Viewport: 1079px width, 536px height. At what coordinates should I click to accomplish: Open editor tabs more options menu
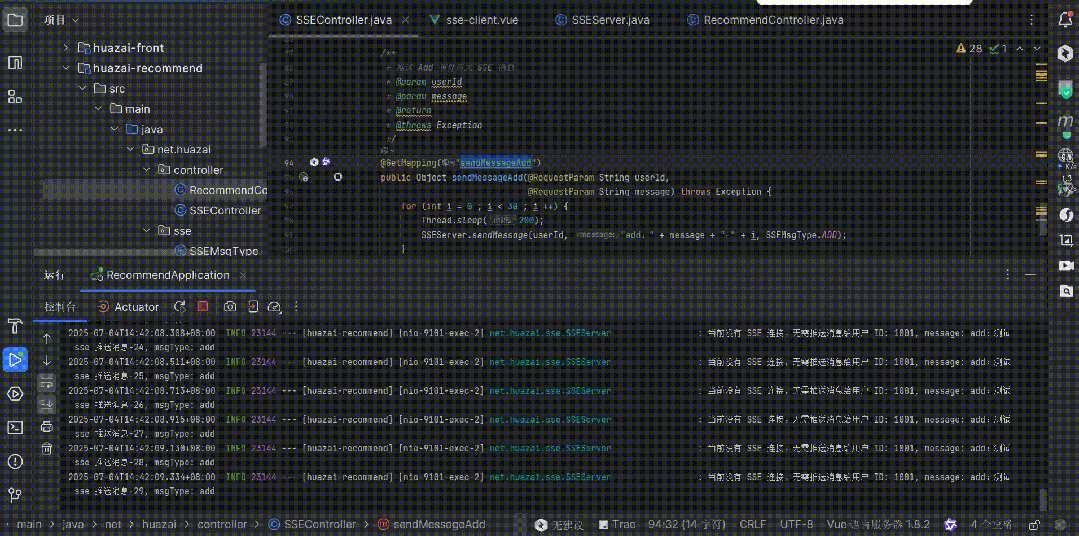coord(1031,20)
